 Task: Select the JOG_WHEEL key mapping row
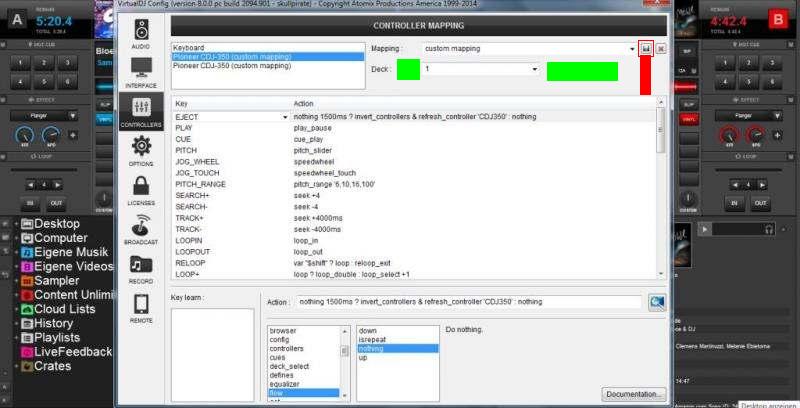414,162
